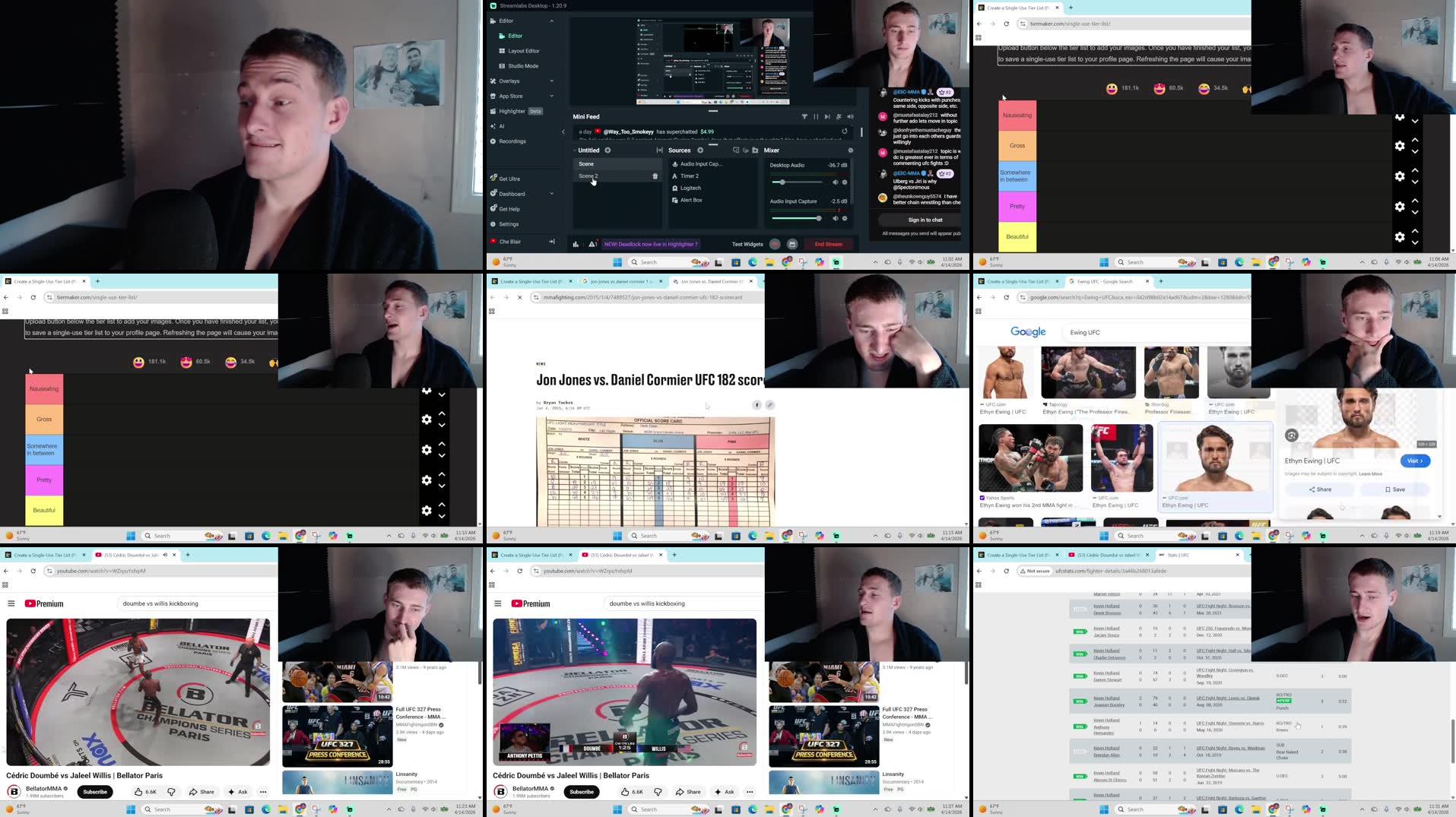The height and width of the screenshot is (817, 1456).
Task: Delete Scene 2 with the trash icon
Action: coord(655,176)
